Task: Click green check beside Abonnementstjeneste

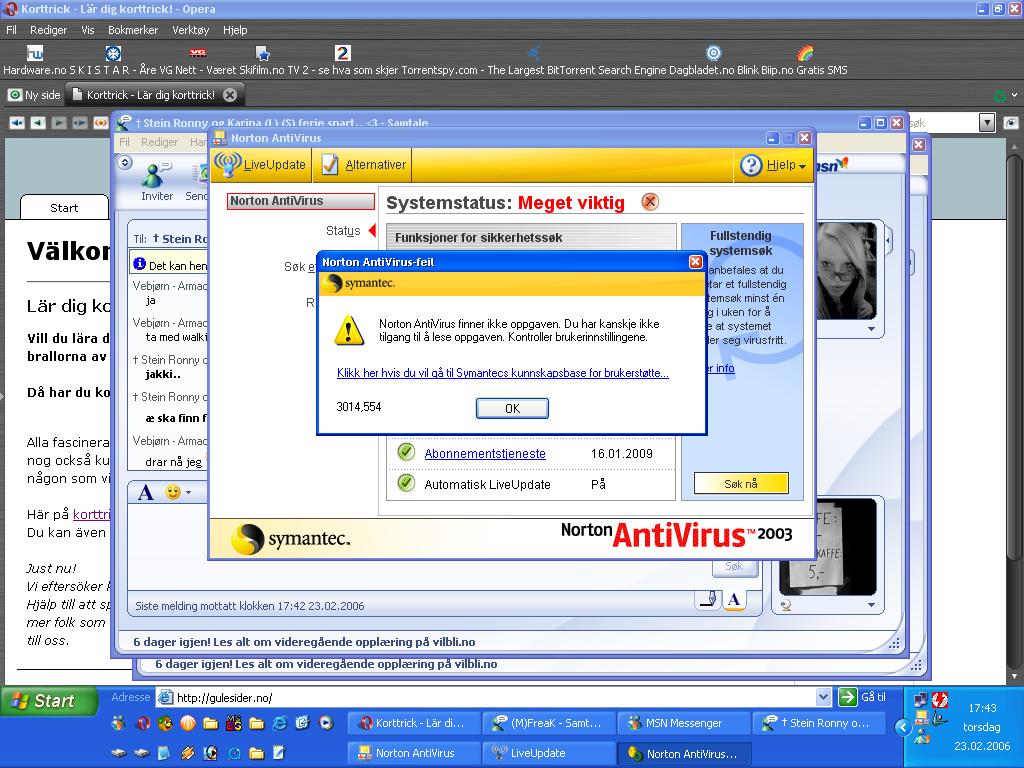Action: point(406,452)
